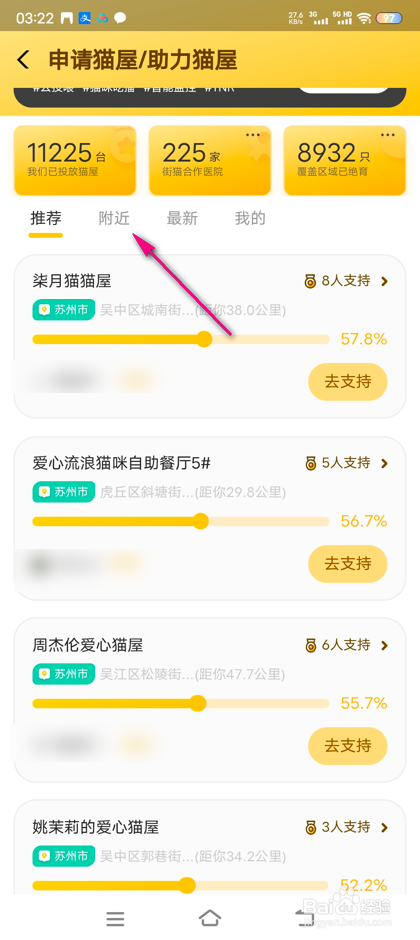This screenshot has width=420, height=940.
Task: Tap the 苏州市 location tag on 周杰伦爱心猫屋
Action: tap(64, 674)
